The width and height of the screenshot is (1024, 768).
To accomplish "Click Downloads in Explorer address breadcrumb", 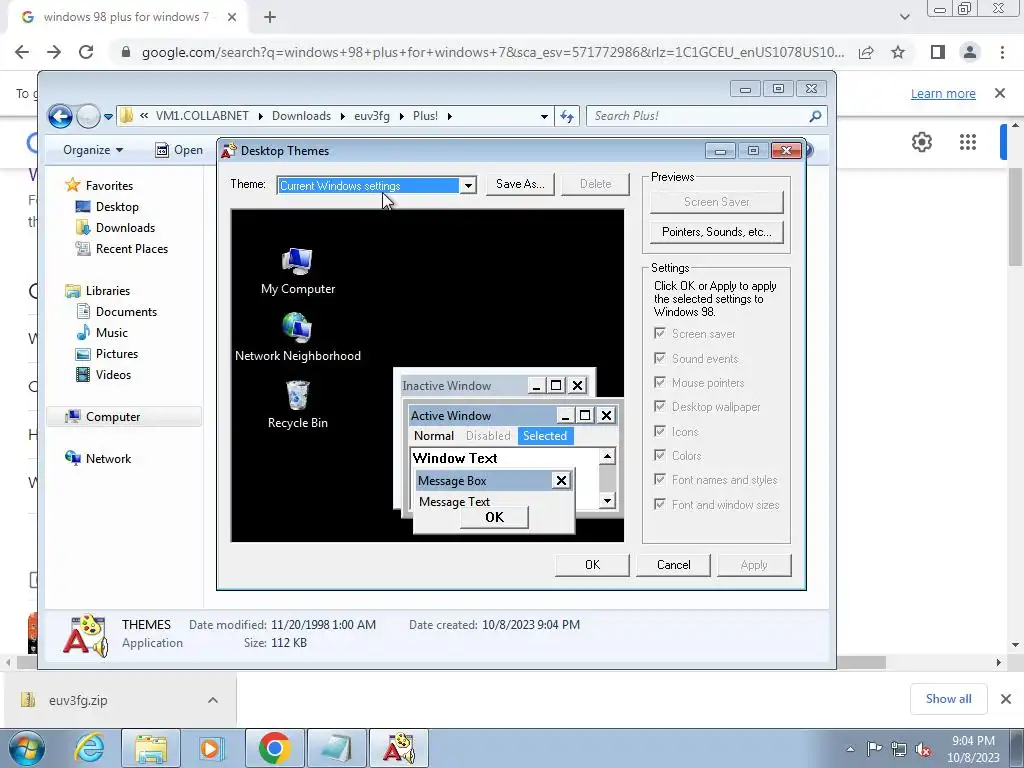I will [x=301, y=116].
